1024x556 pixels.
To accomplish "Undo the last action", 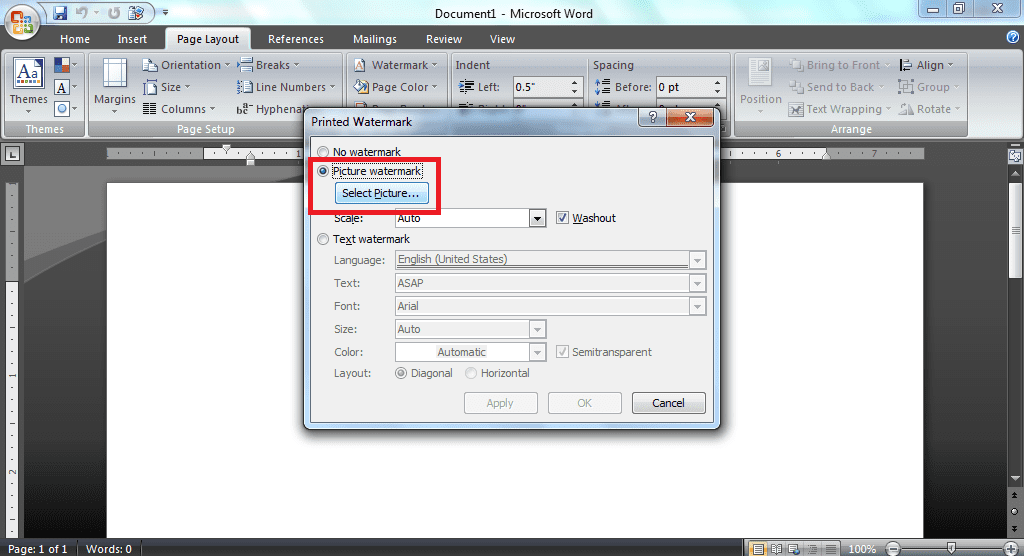I will click(x=82, y=12).
